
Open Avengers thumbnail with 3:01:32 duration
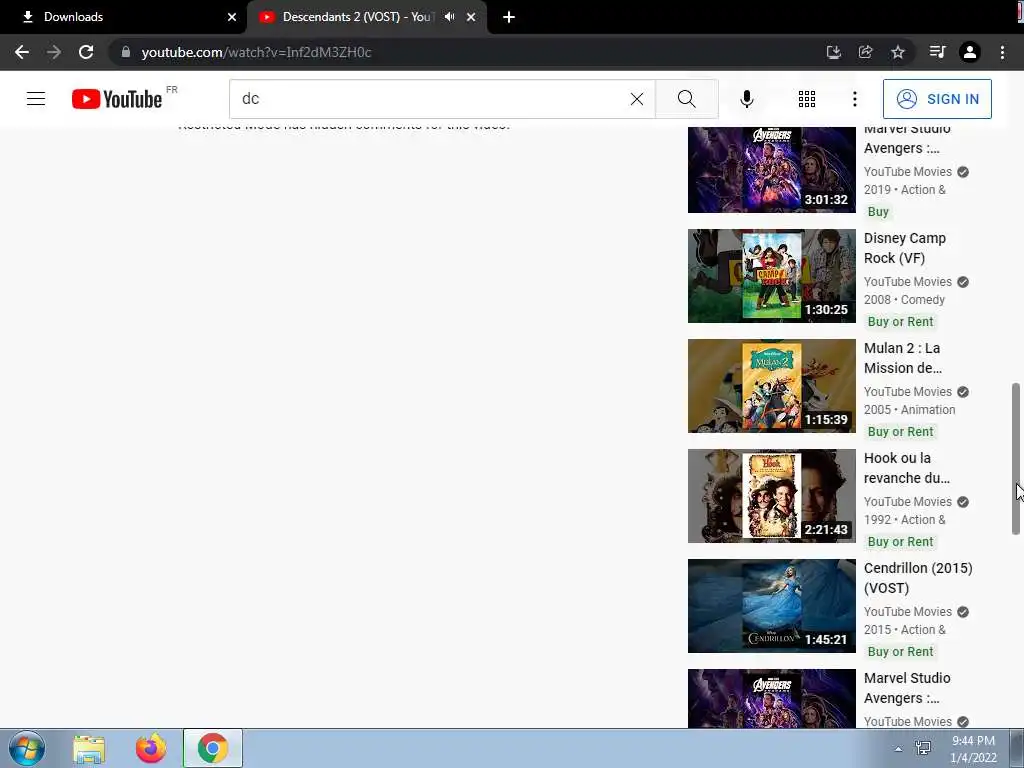tap(771, 170)
